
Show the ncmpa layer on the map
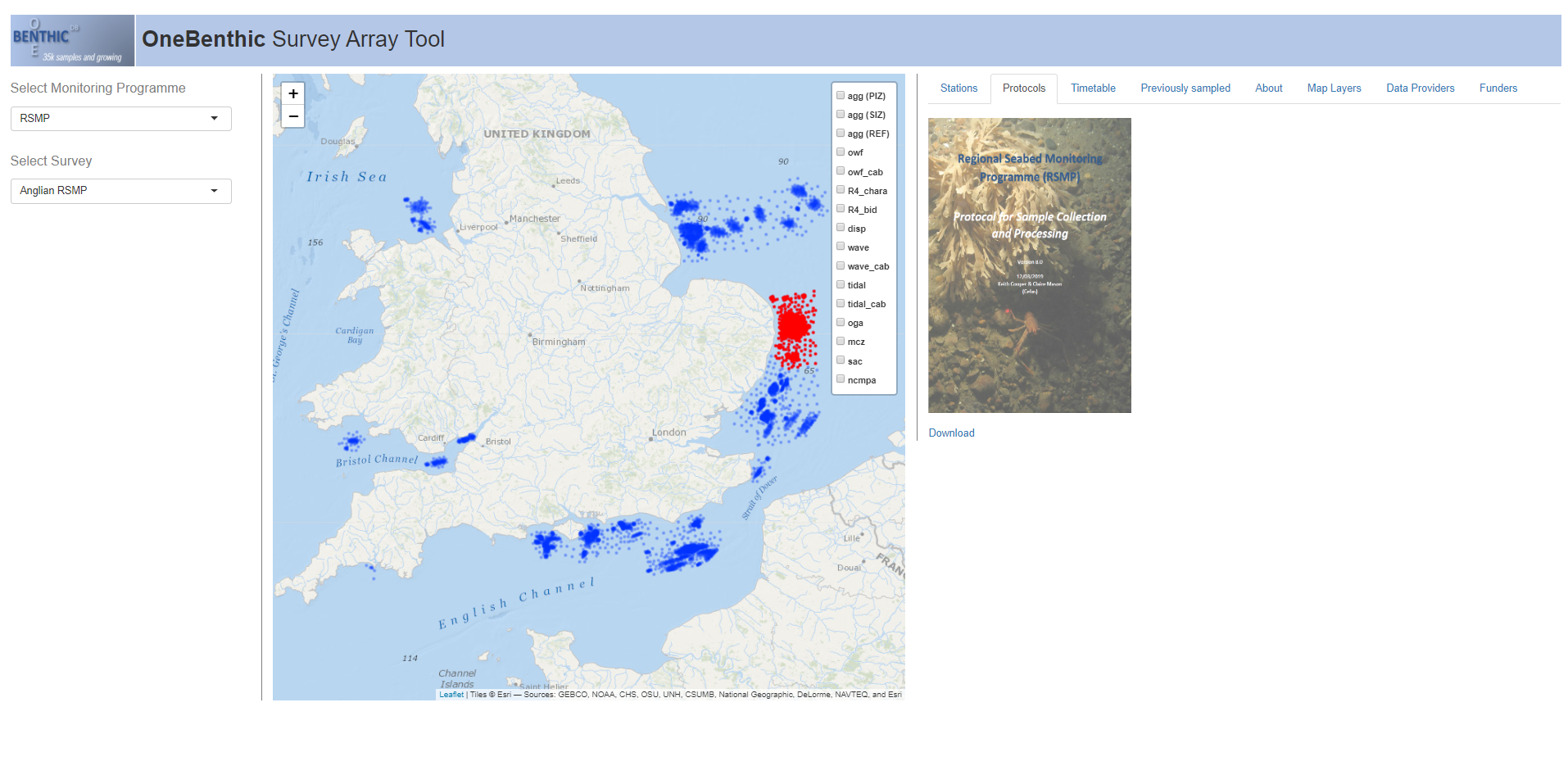click(x=841, y=379)
